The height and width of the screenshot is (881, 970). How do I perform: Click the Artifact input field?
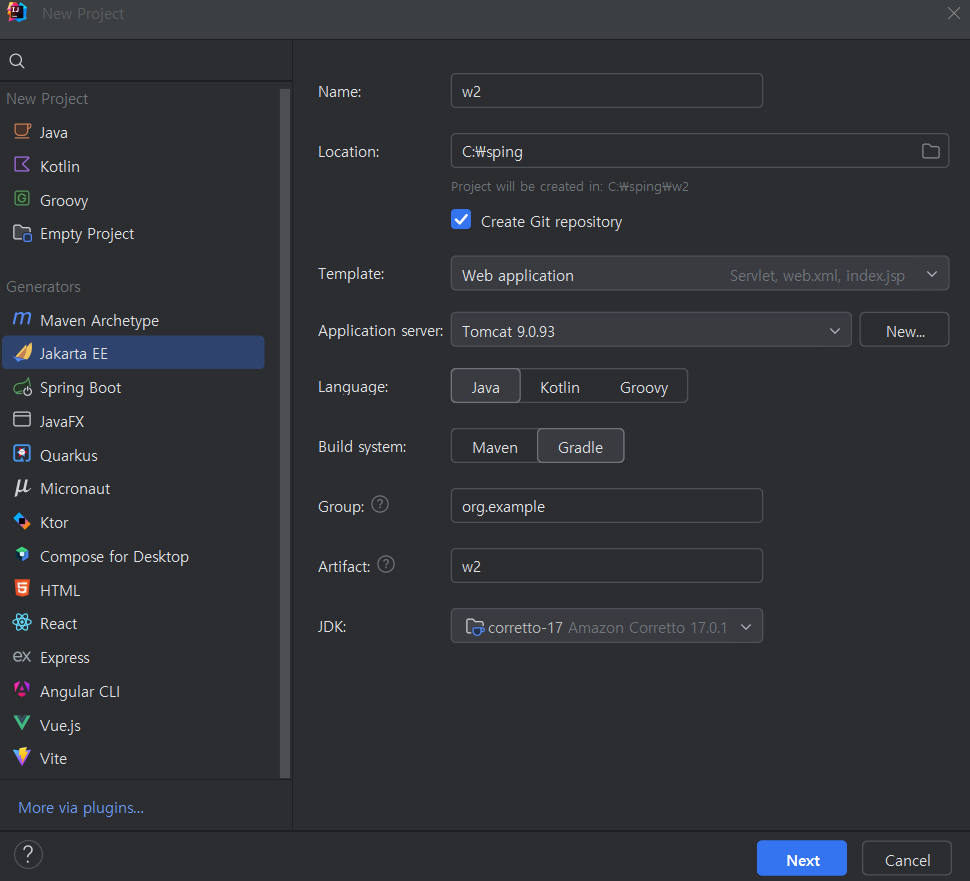tap(606, 566)
